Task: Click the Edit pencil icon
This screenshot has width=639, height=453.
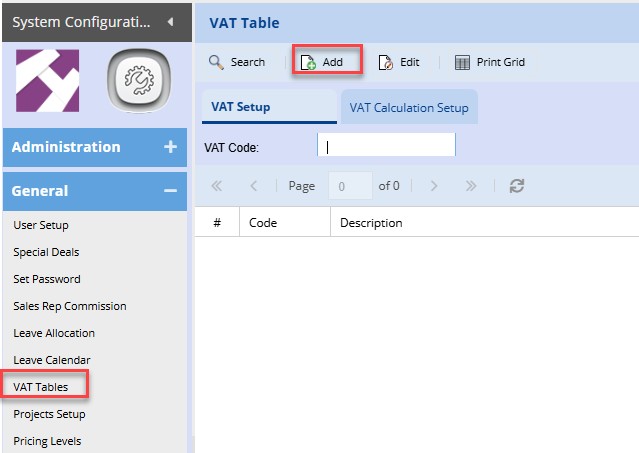Action: [386, 62]
